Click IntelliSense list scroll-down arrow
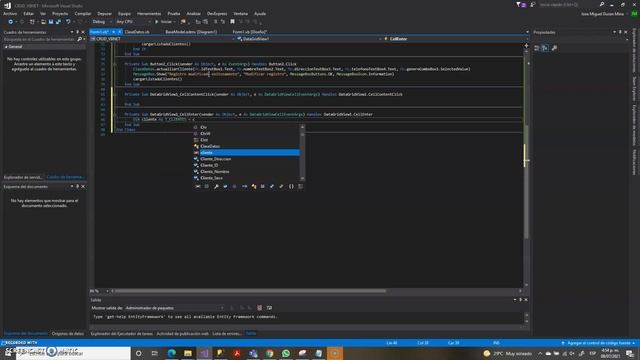 click(x=302, y=178)
